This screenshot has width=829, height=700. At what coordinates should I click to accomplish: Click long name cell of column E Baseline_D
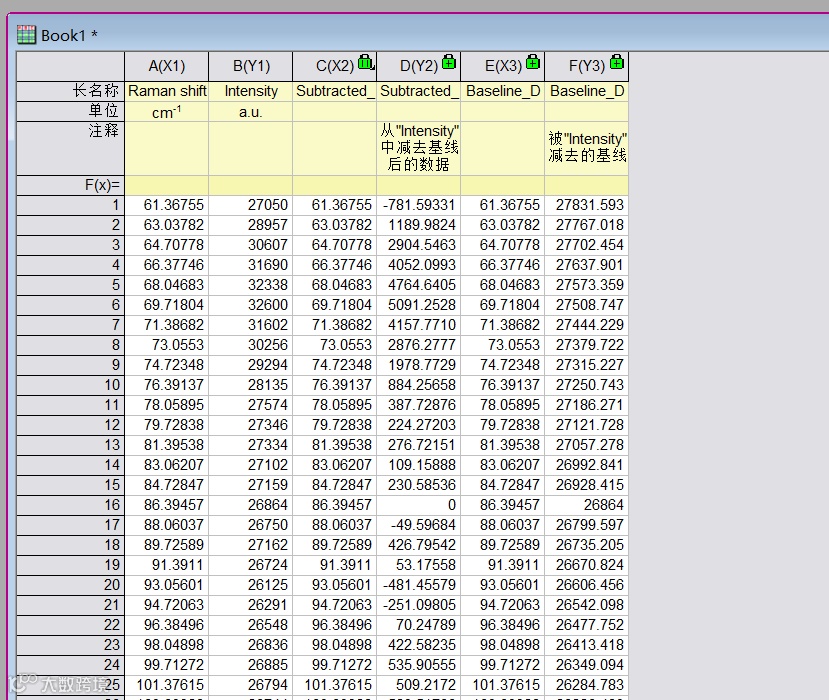503,91
